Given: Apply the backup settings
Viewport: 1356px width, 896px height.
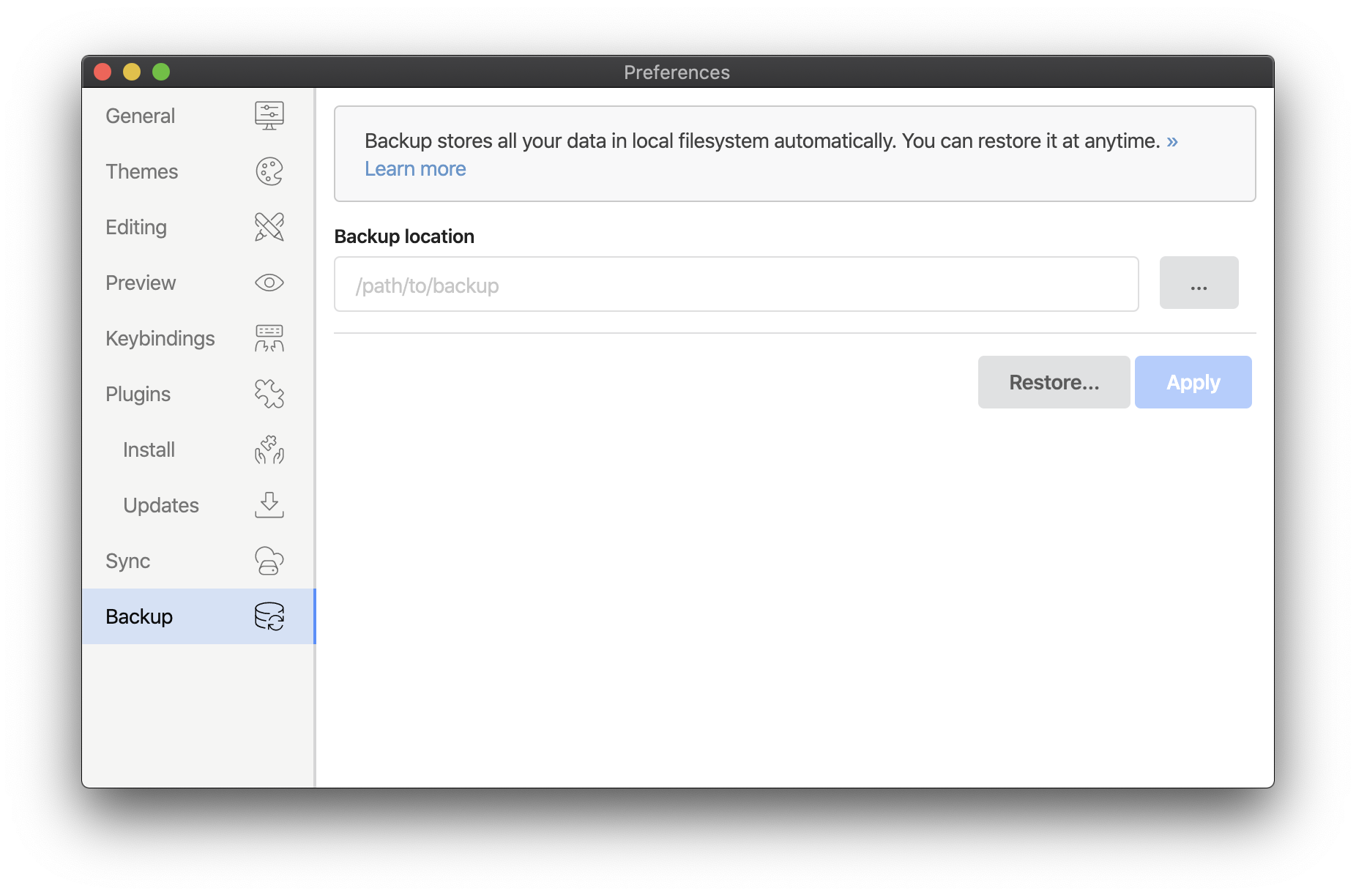Looking at the screenshot, I should point(1193,382).
